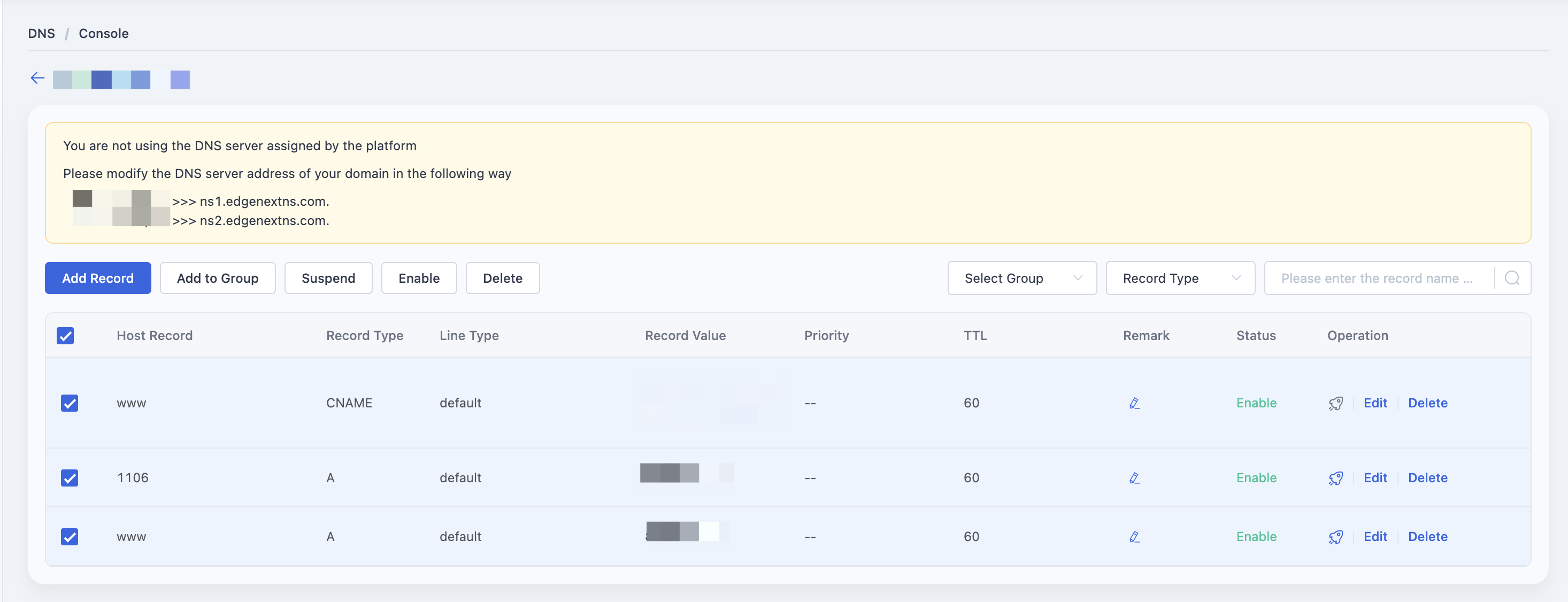Uncheck the select-all header checkbox

(65, 335)
